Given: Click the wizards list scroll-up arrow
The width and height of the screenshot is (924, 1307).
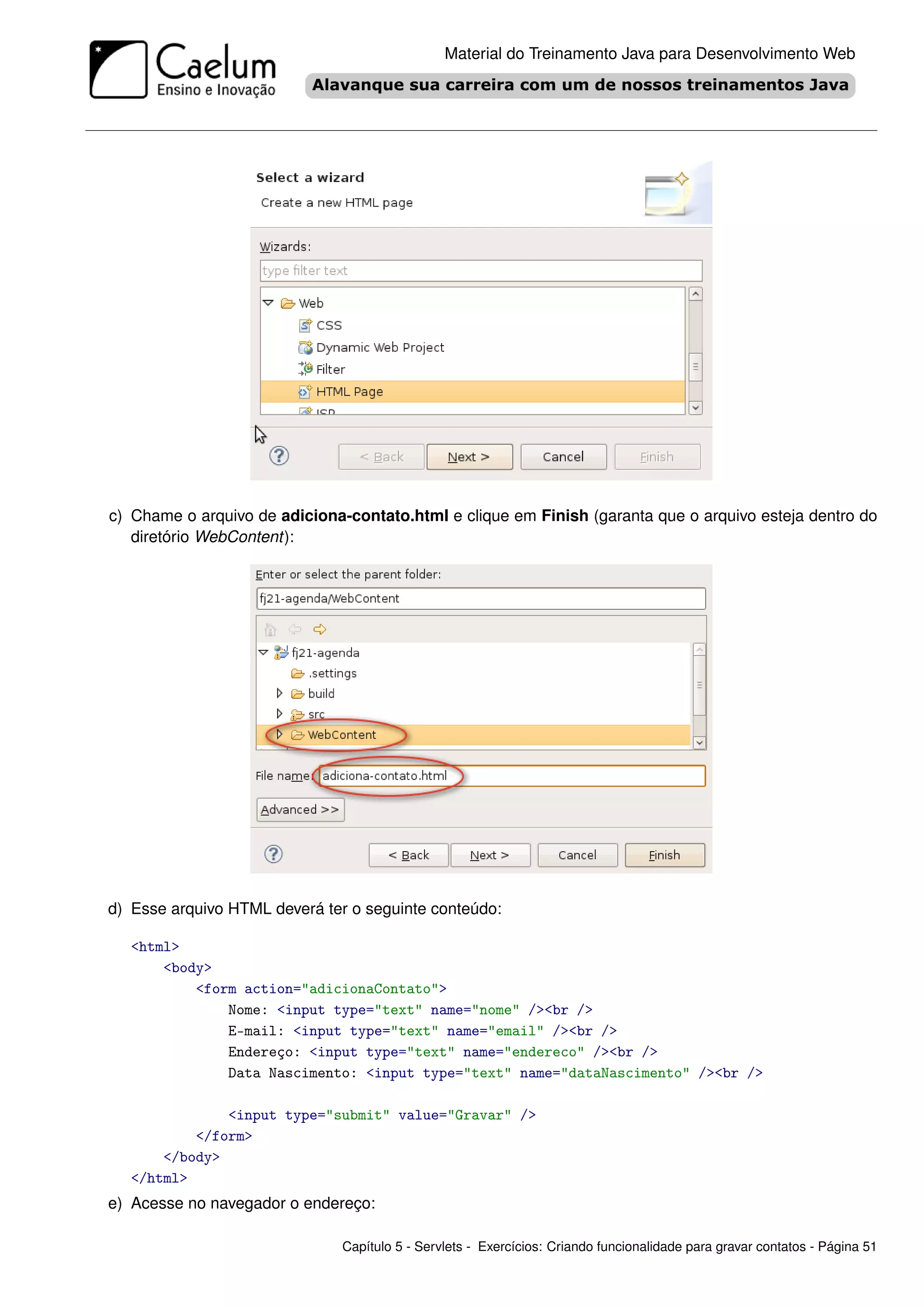Looking at the screenshot, I should point(695,294).
